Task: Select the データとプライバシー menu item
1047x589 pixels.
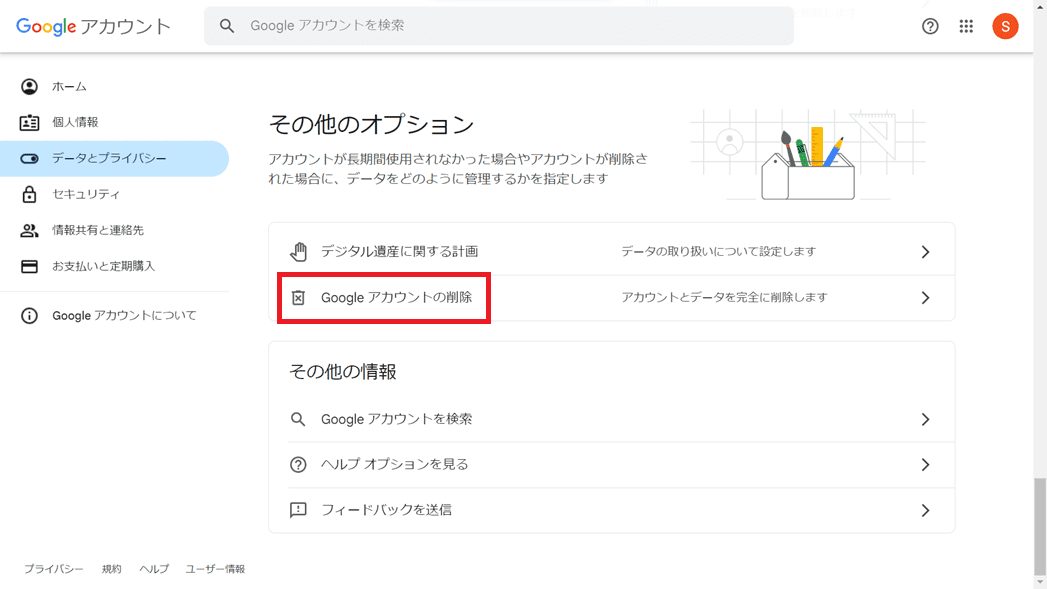Action: coord(114,158)
